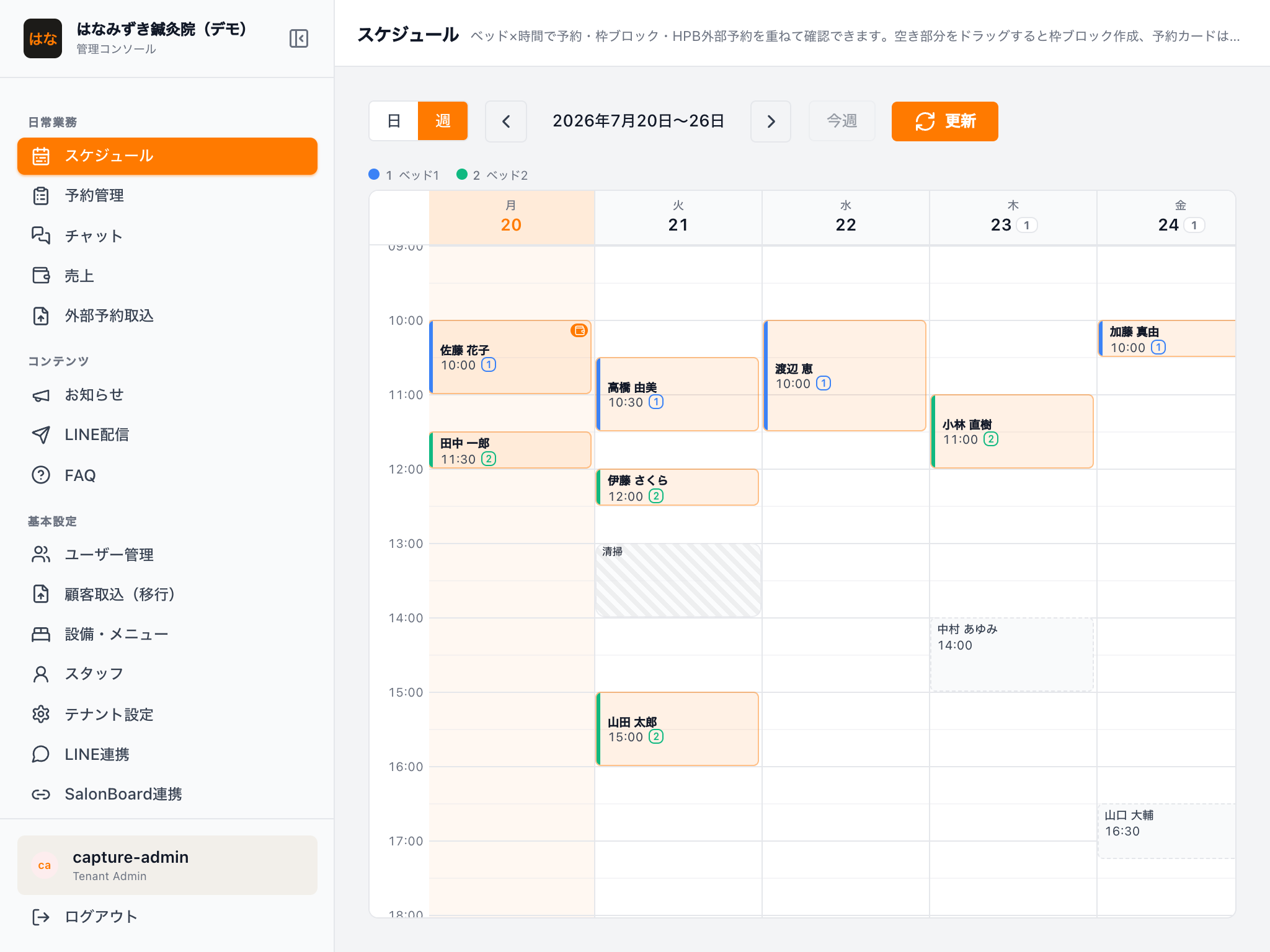This screenshot has width=1270, height=952.
Task: Open LINE配信 delivery page
Action: click(167, 435)
